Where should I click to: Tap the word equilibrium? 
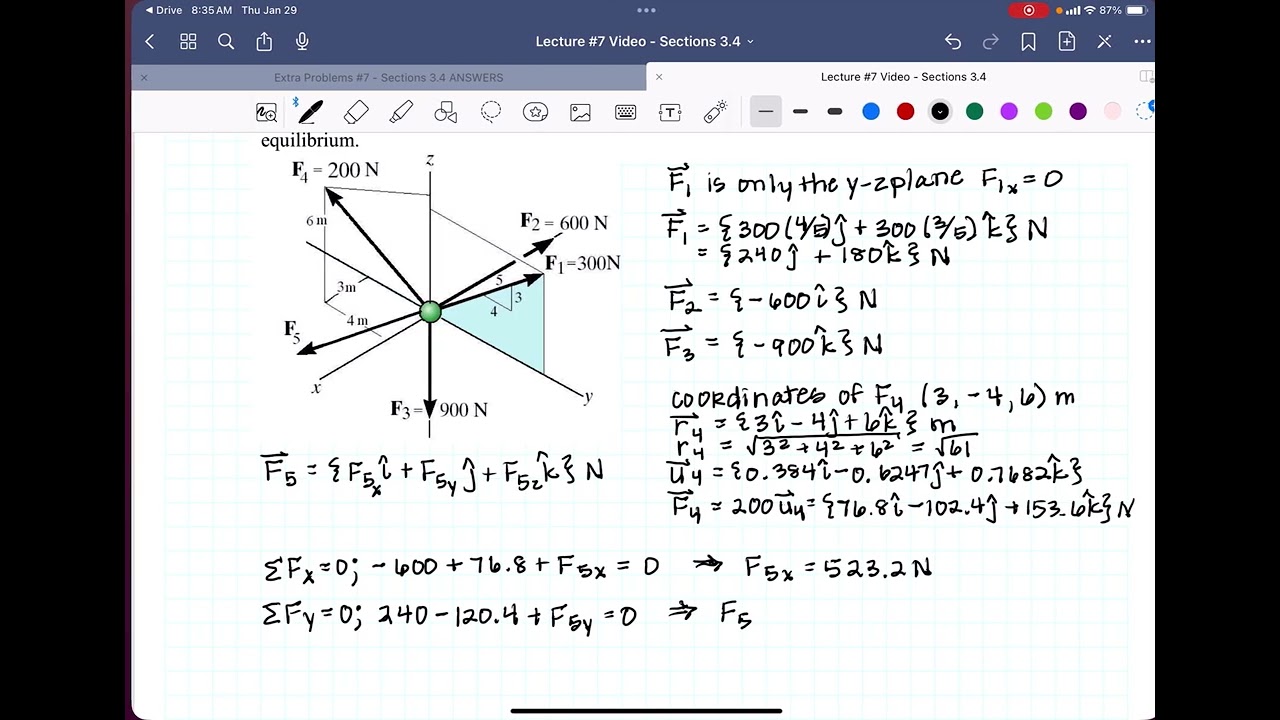coord(310,141)
